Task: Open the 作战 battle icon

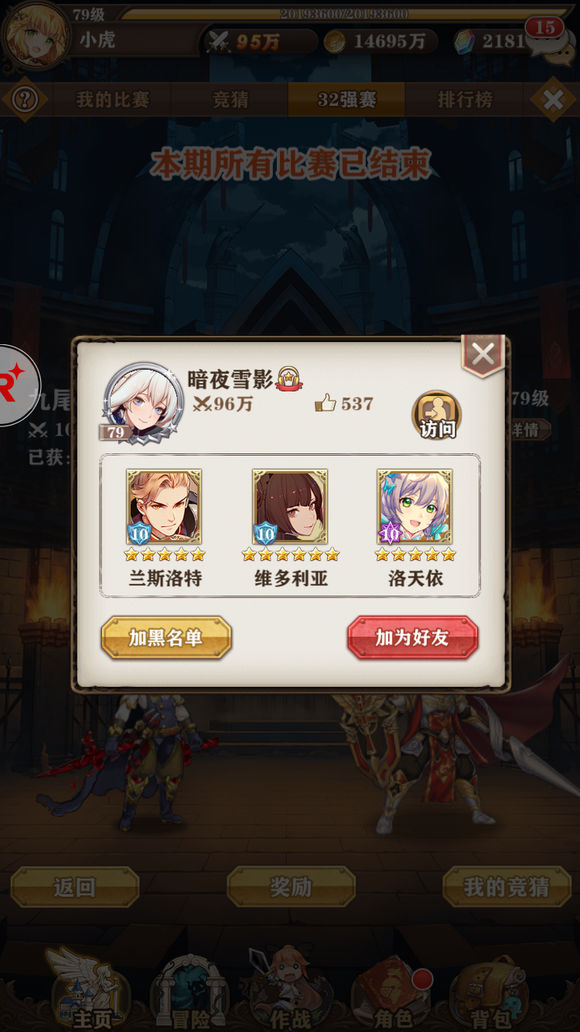Action: tap(290, 989)
